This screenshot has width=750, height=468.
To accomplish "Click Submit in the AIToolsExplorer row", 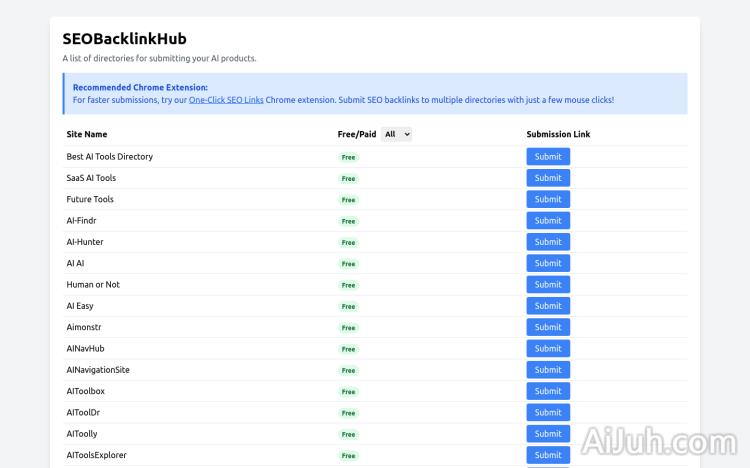I will coord(548,455).
